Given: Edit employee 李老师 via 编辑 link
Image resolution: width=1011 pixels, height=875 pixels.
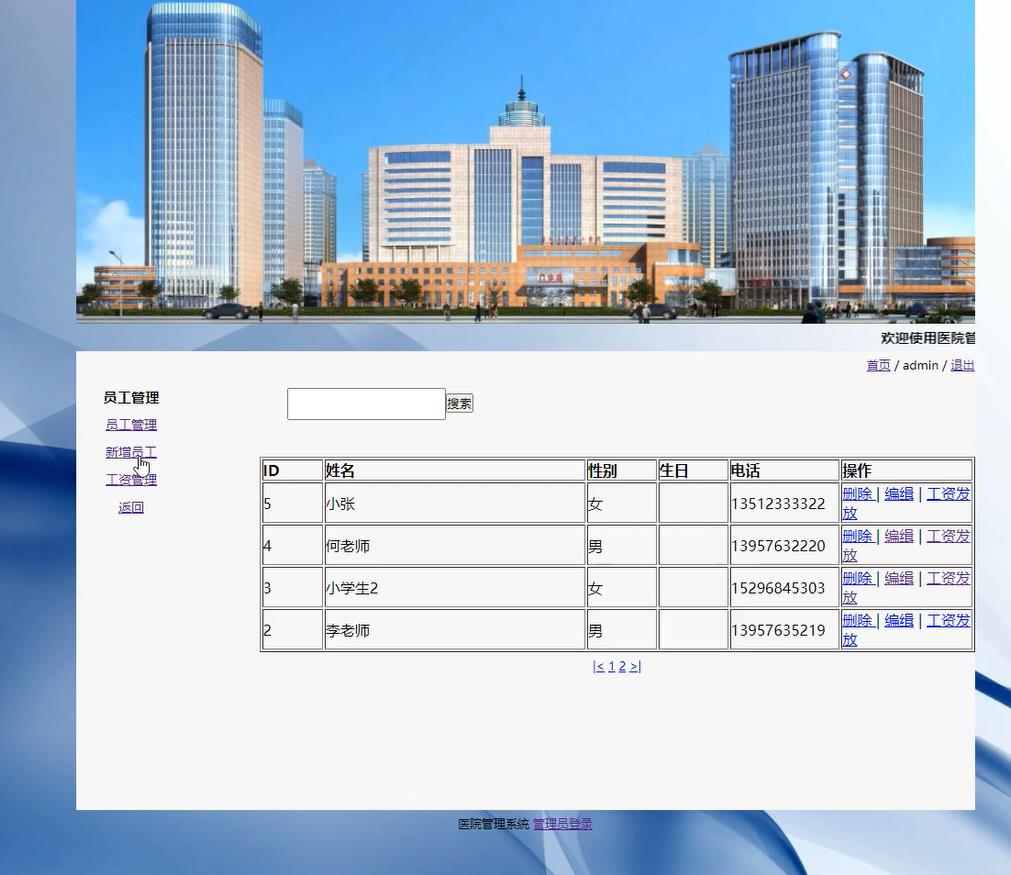Looking at the screenshot, I should [x=899, y=620].
